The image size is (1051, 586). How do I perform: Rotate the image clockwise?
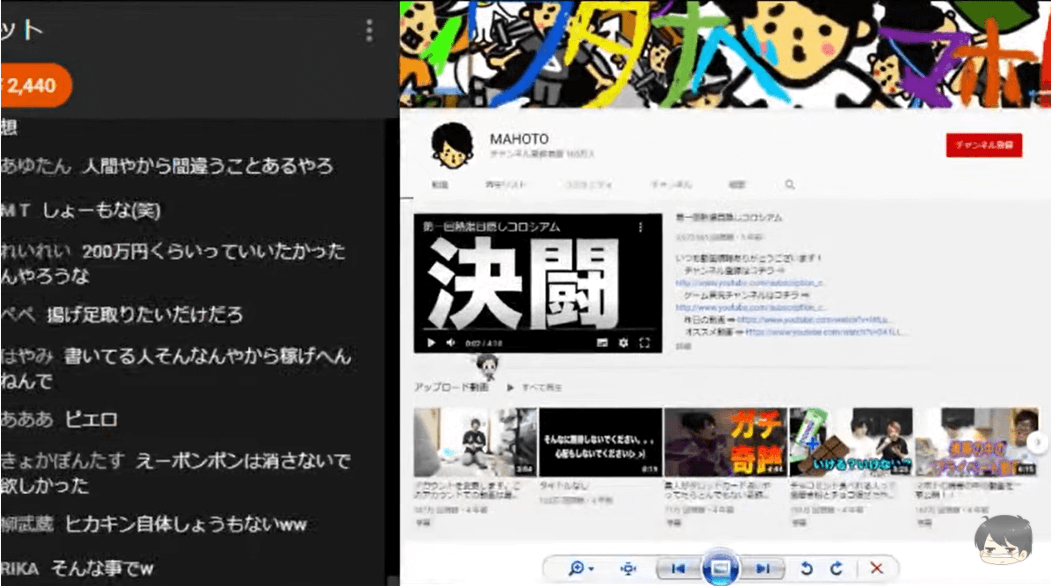pos(837,568)
